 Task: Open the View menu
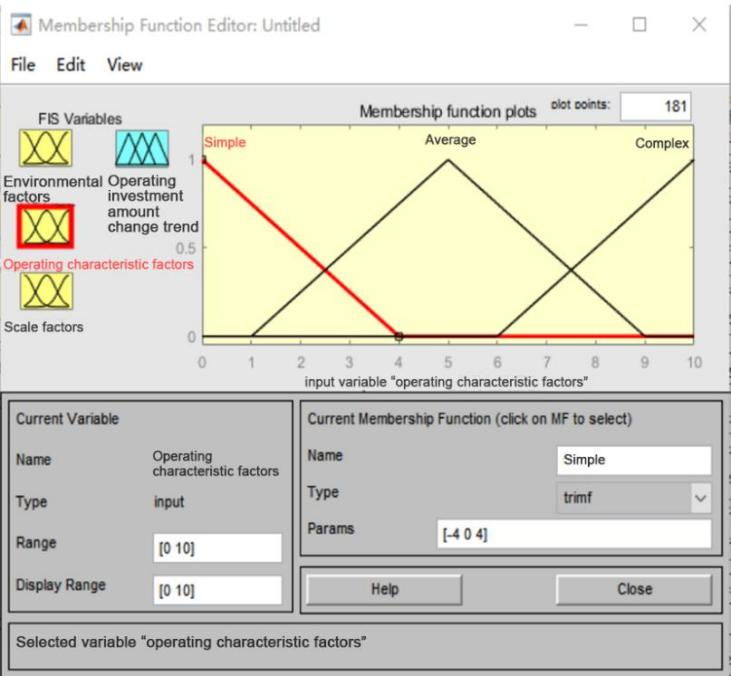point(124,65)
